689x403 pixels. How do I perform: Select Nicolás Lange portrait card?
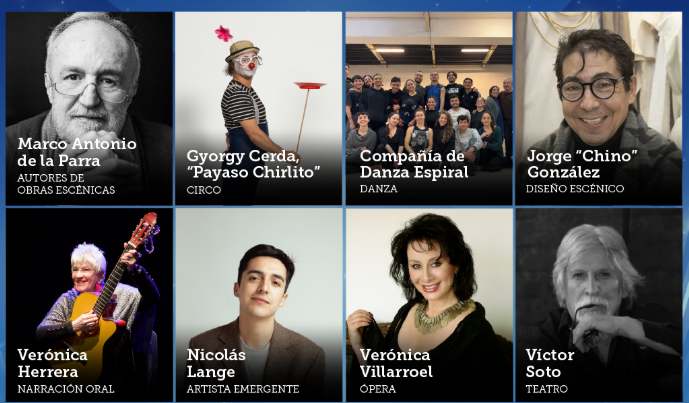(x=259, y=305)
